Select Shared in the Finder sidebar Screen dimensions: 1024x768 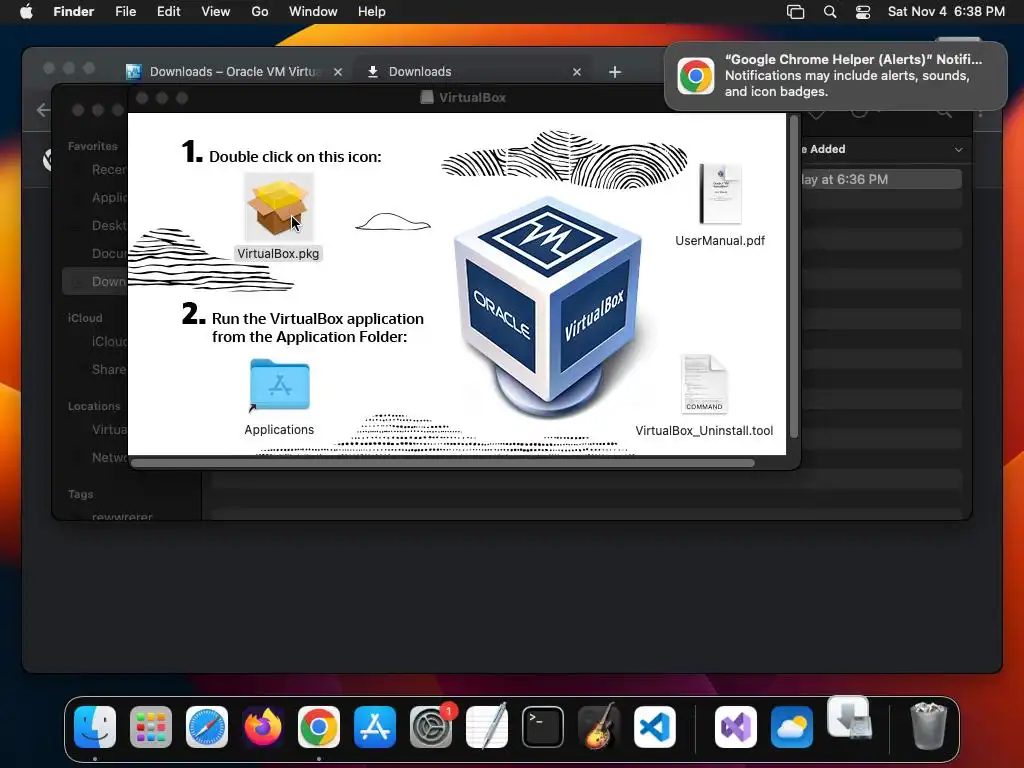[x=108, y=370]
